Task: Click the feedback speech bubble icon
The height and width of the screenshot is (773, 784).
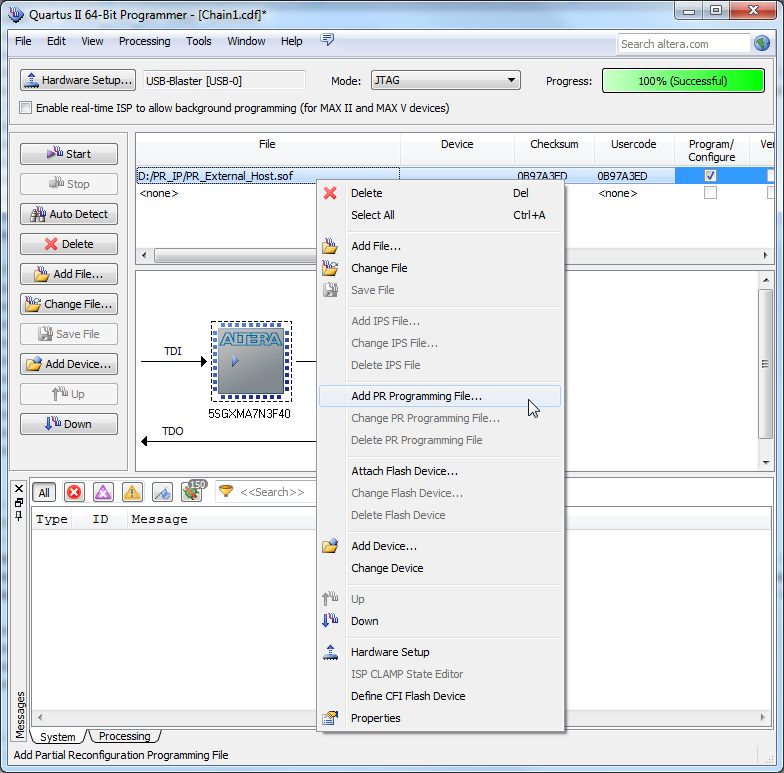Action: coord(327,40)
